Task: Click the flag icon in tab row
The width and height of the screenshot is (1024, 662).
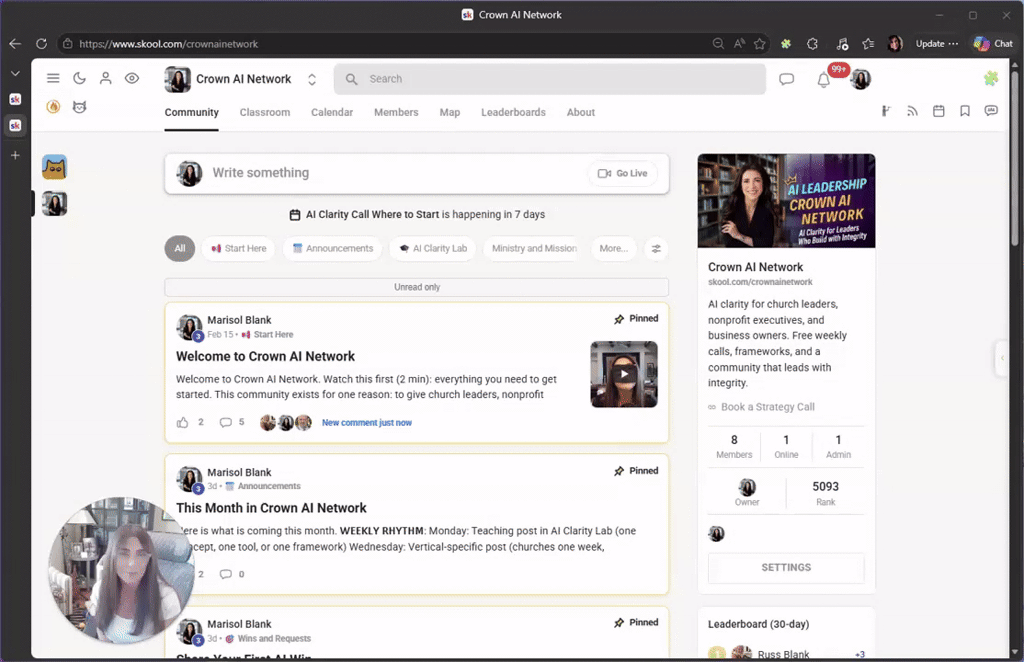Action: [886, 111]
